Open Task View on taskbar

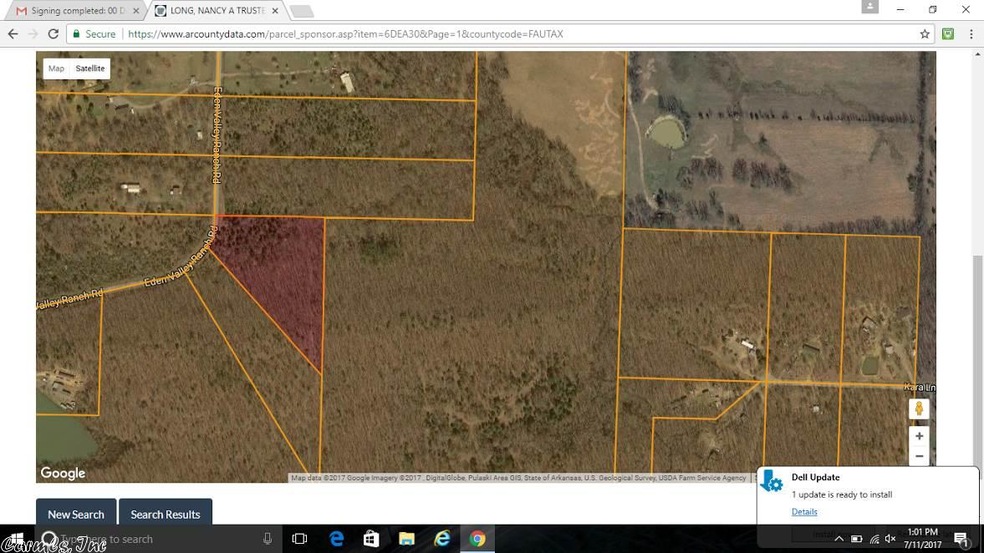[x=299, y=539]
